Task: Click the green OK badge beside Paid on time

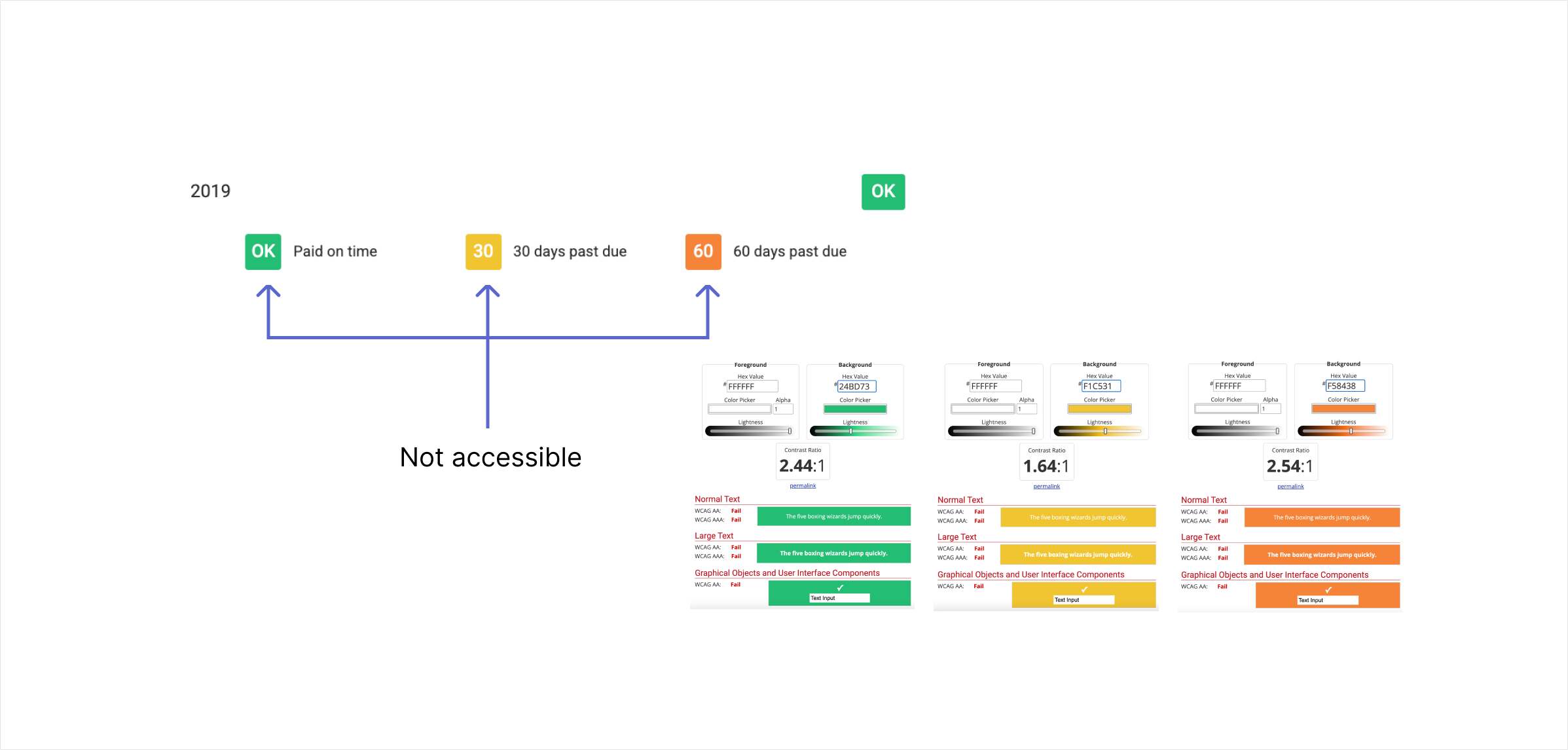Action: coord(263,252)
